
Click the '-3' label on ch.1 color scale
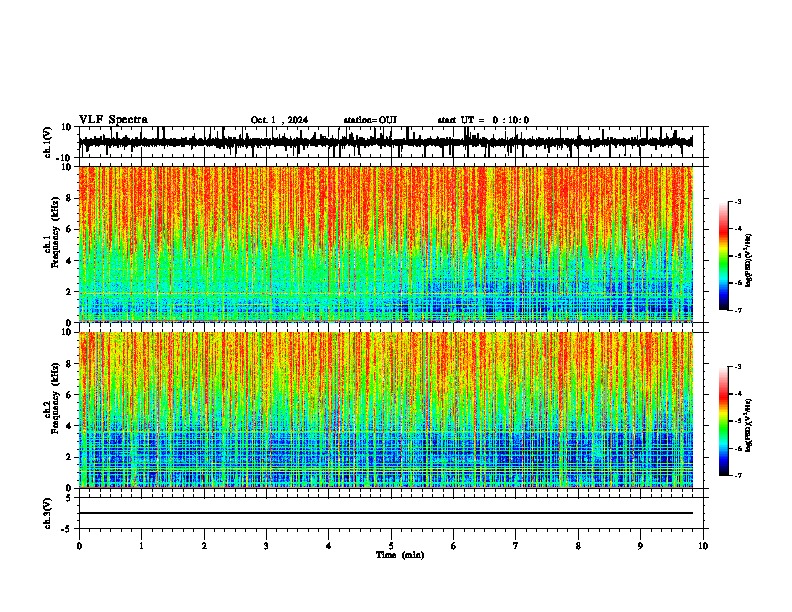738,201
